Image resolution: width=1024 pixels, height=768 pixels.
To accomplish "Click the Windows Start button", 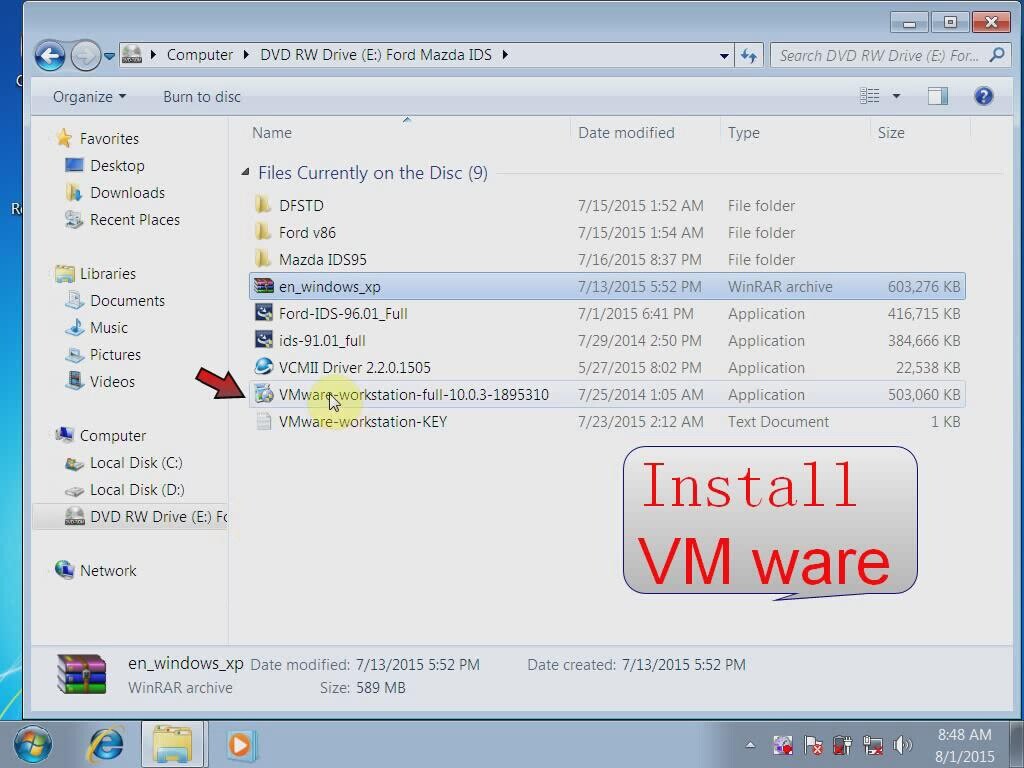I will tap(32, 744).
